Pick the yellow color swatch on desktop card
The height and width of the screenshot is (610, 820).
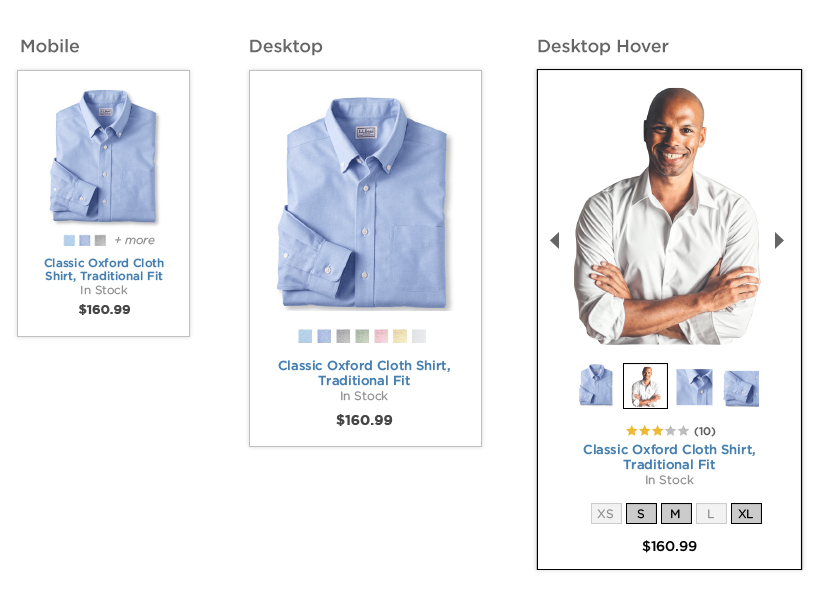pyautogui.click(x=400, y=336)
